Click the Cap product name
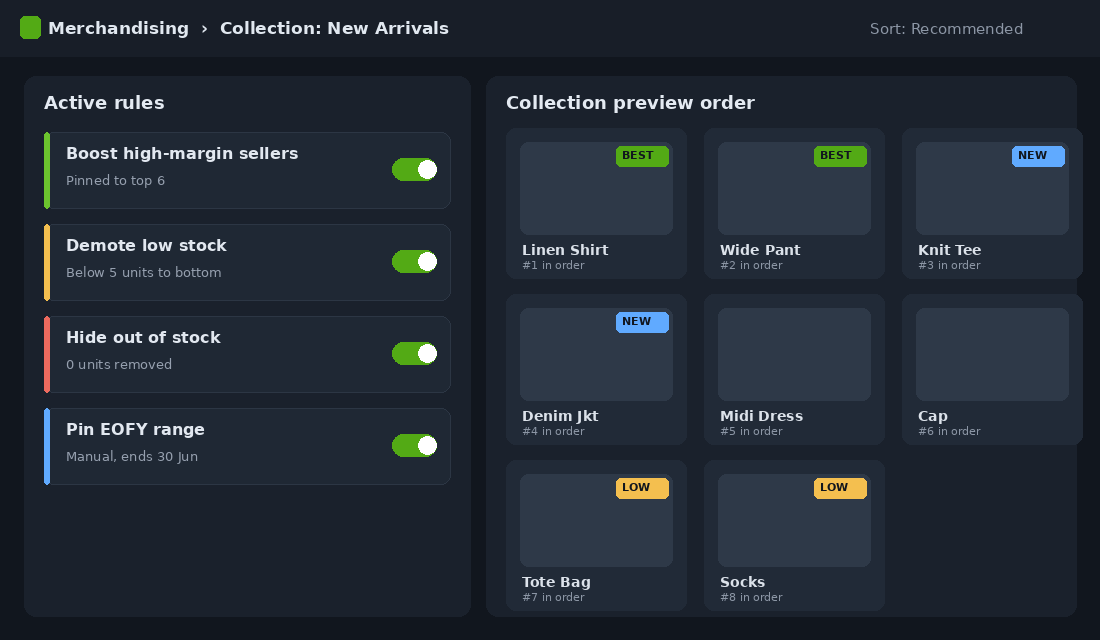 point(932,416)
